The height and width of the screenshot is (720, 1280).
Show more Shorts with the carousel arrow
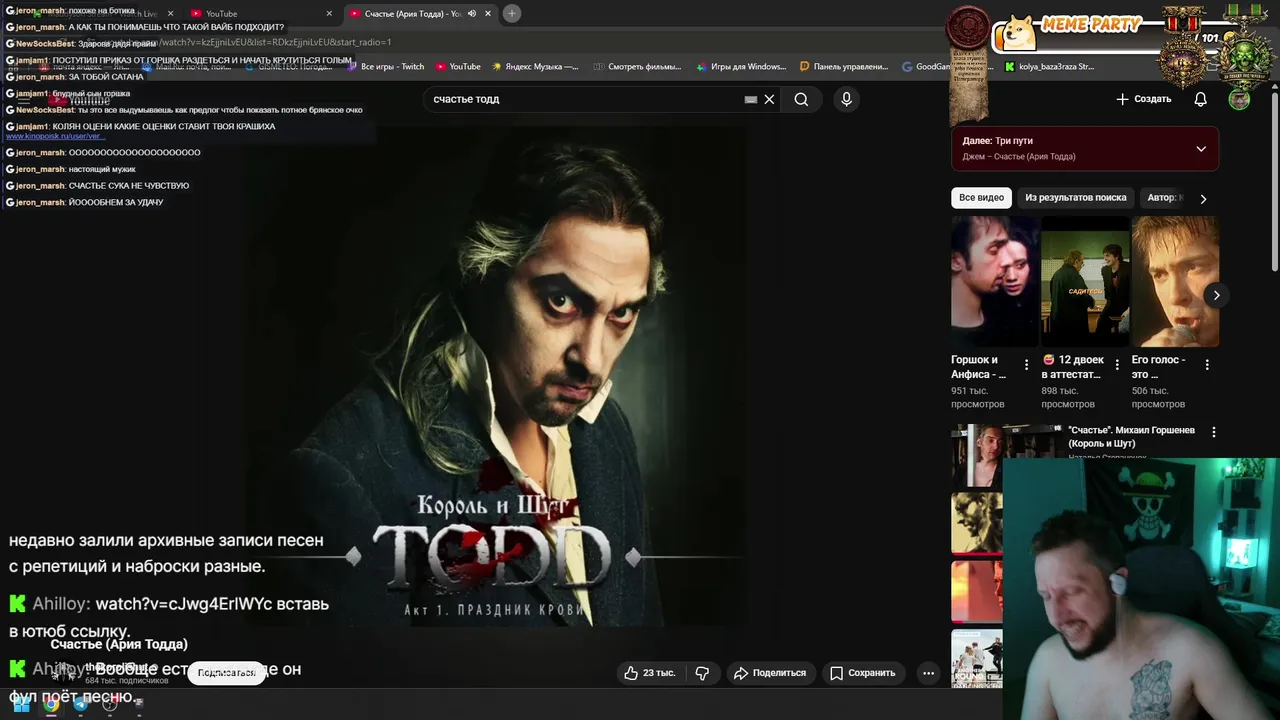1216,295
